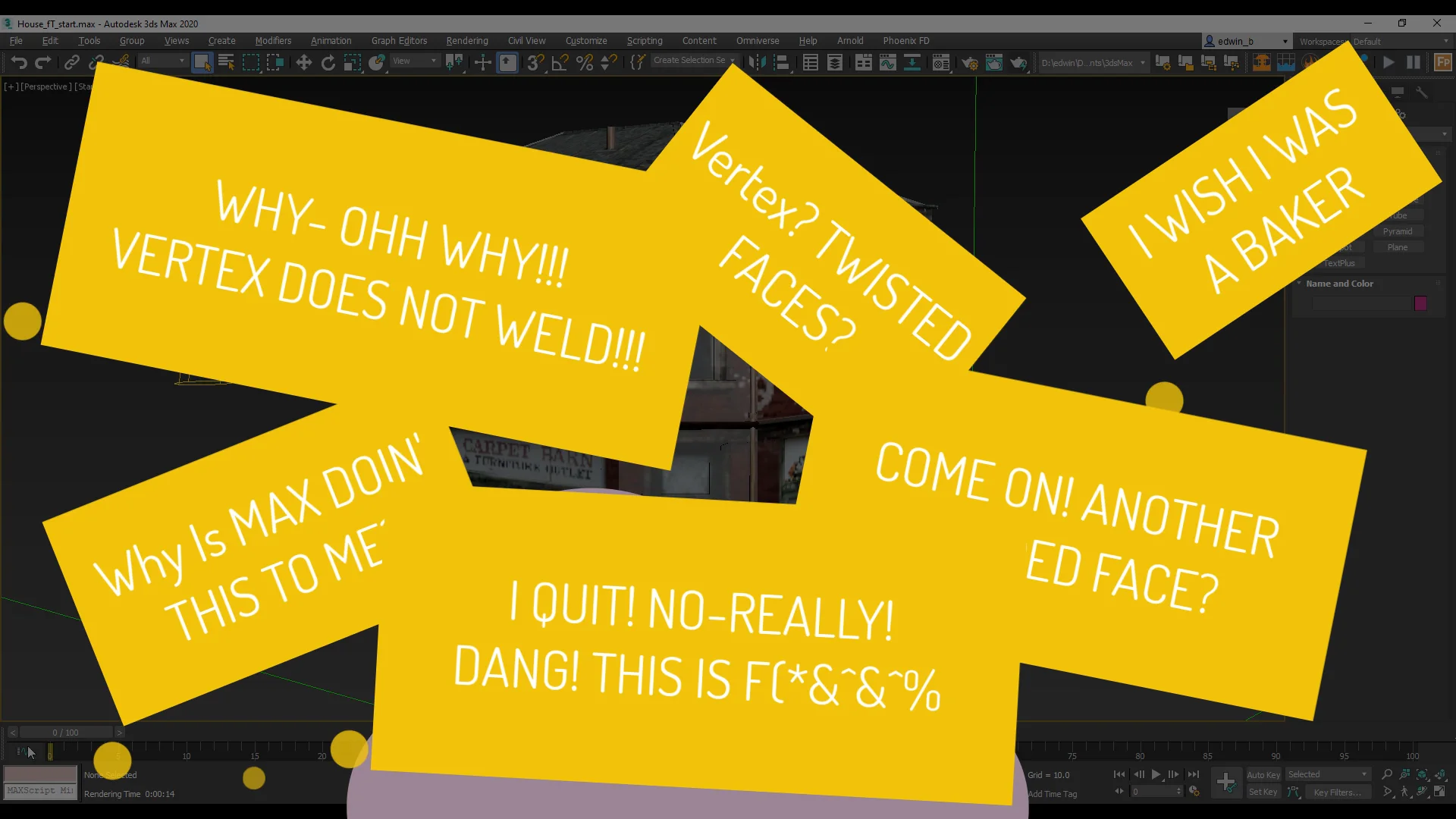The height and width of the screenshot is (819, 1456).
Task: Toggle the 3D Snaps magnet icon
Action: (535, 62)
